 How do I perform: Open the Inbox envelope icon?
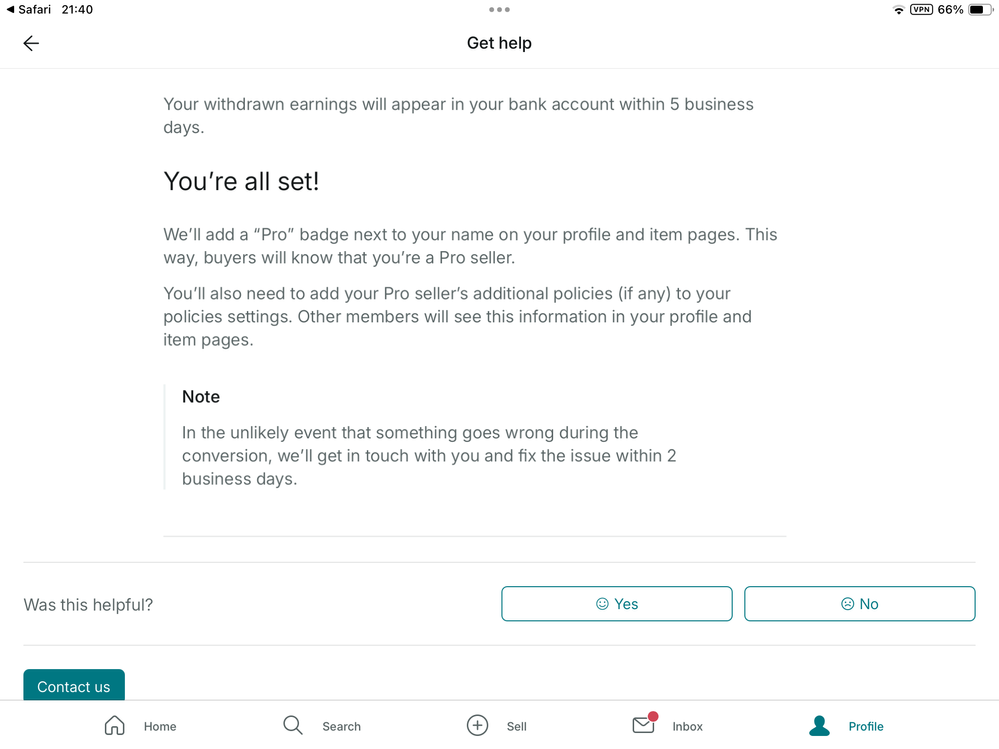(644, 724)
